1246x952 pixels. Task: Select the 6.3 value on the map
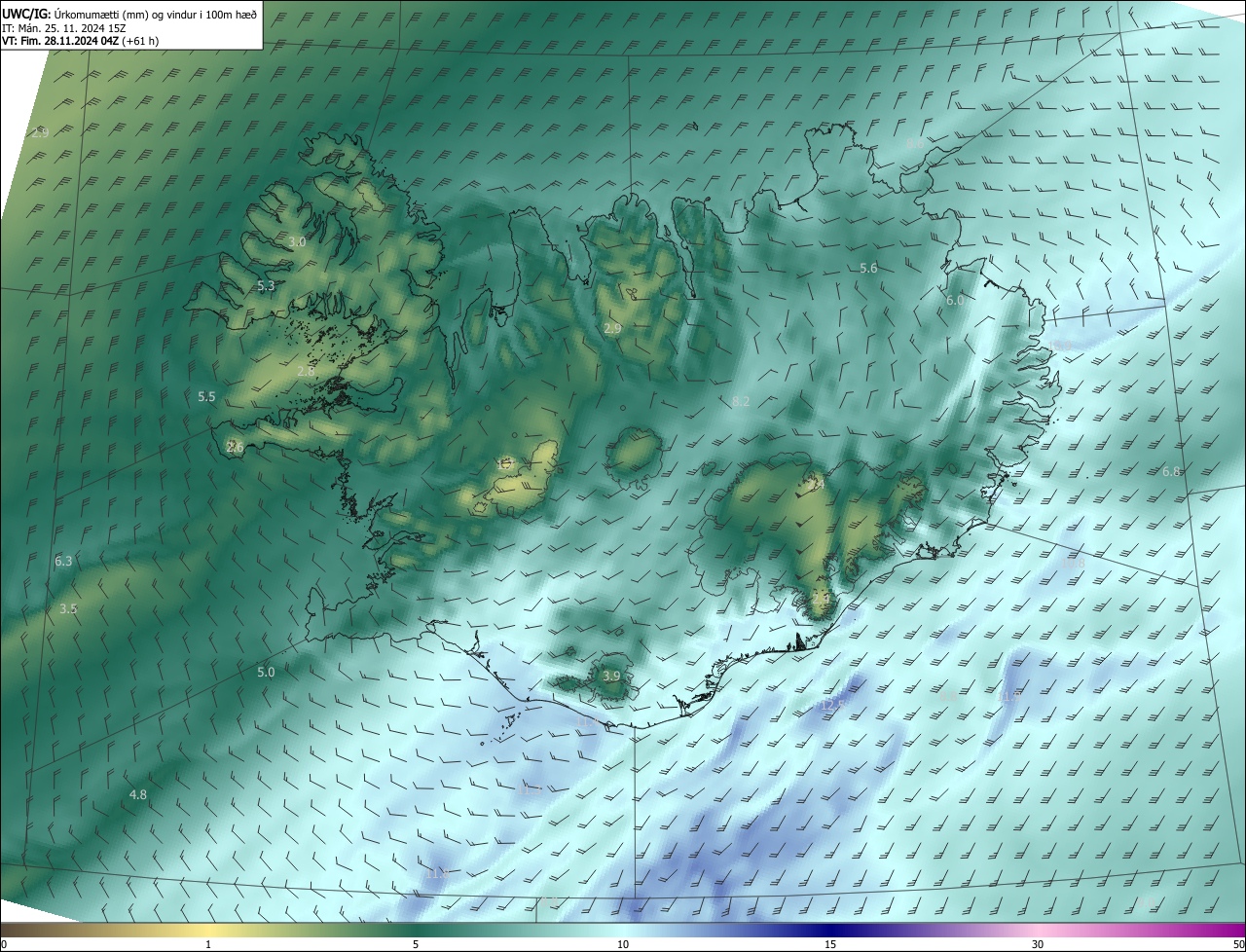point(63,562)
